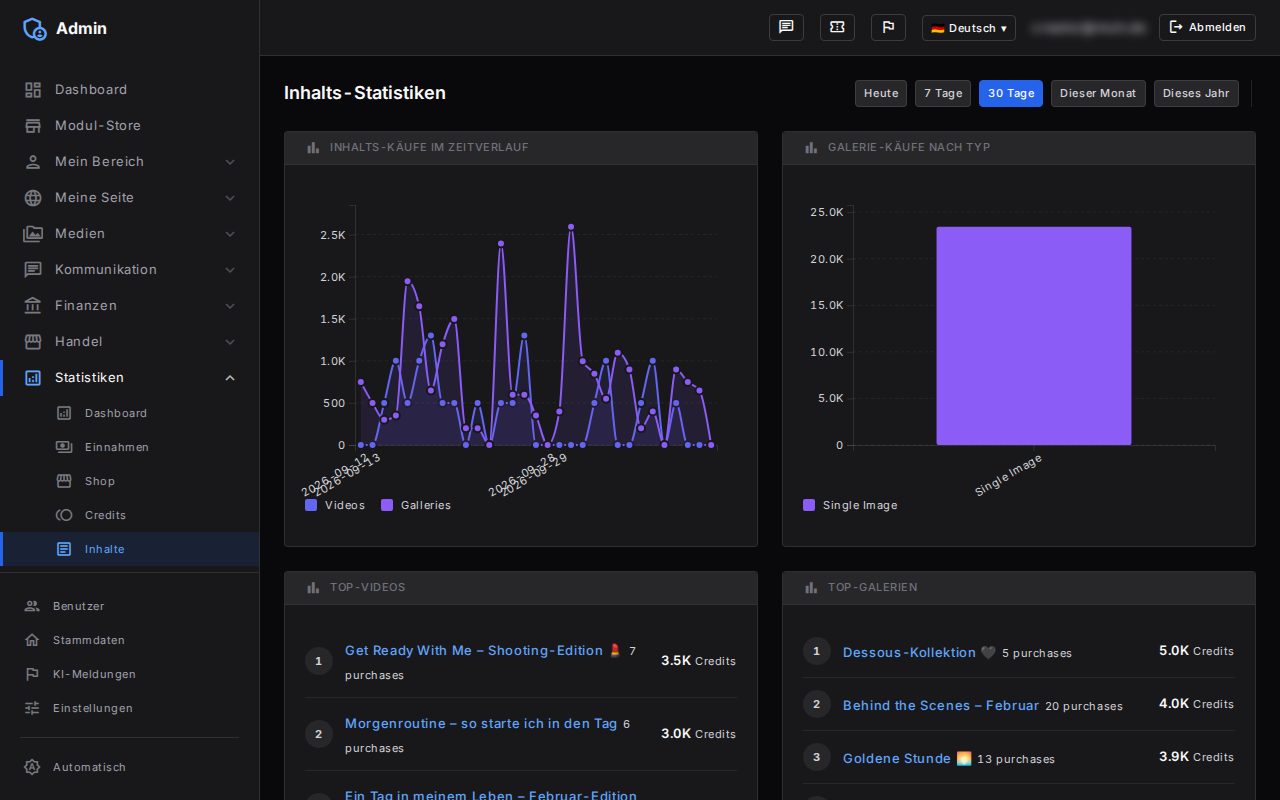The width and height of the screenshot is (1280, 800).
Task: Open the Credits coin icon
Action: [x=64, y=515]
